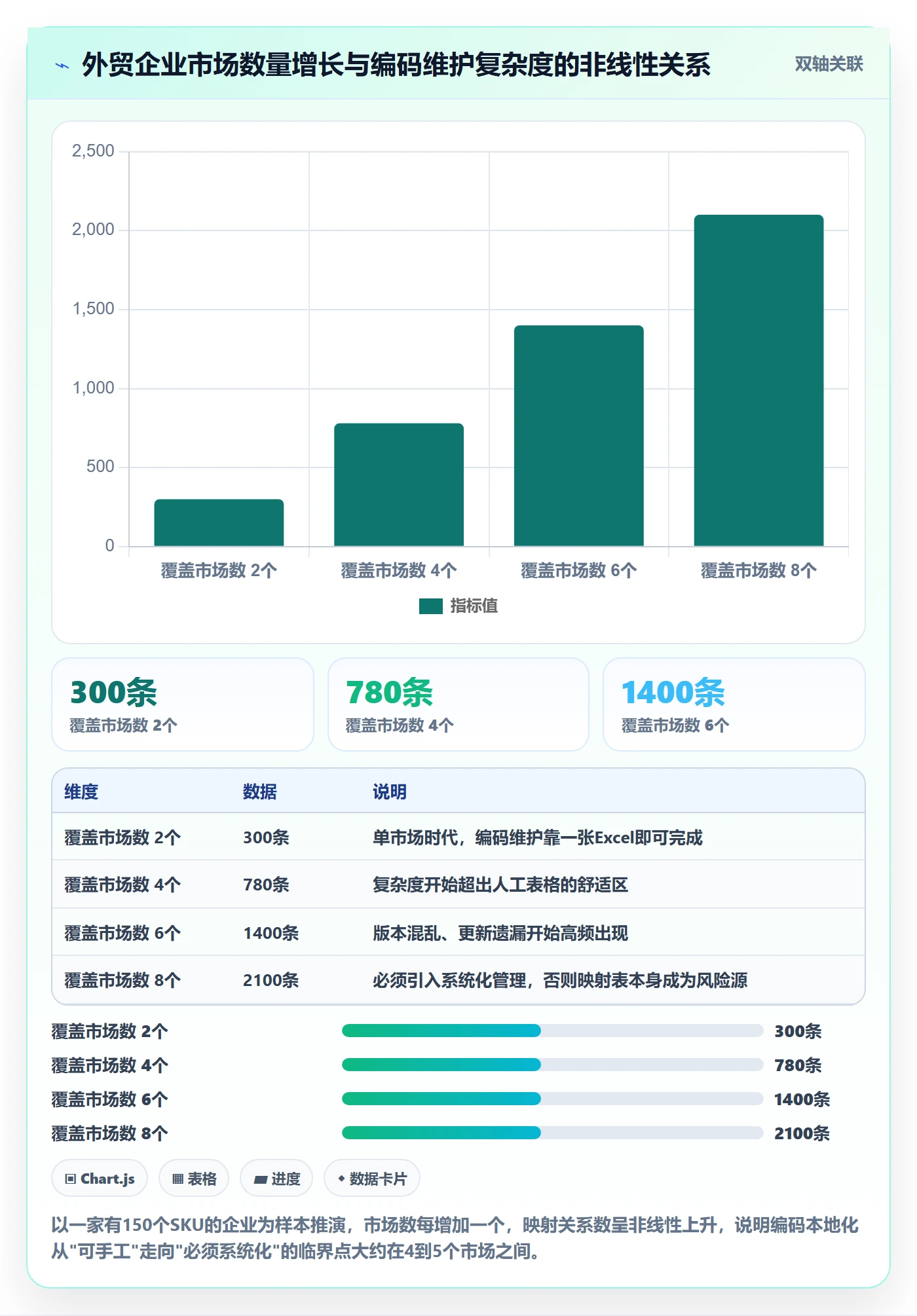917x1316 pixels.
Task: Select the 表格 tag
Action: (x=194, y=1179)
